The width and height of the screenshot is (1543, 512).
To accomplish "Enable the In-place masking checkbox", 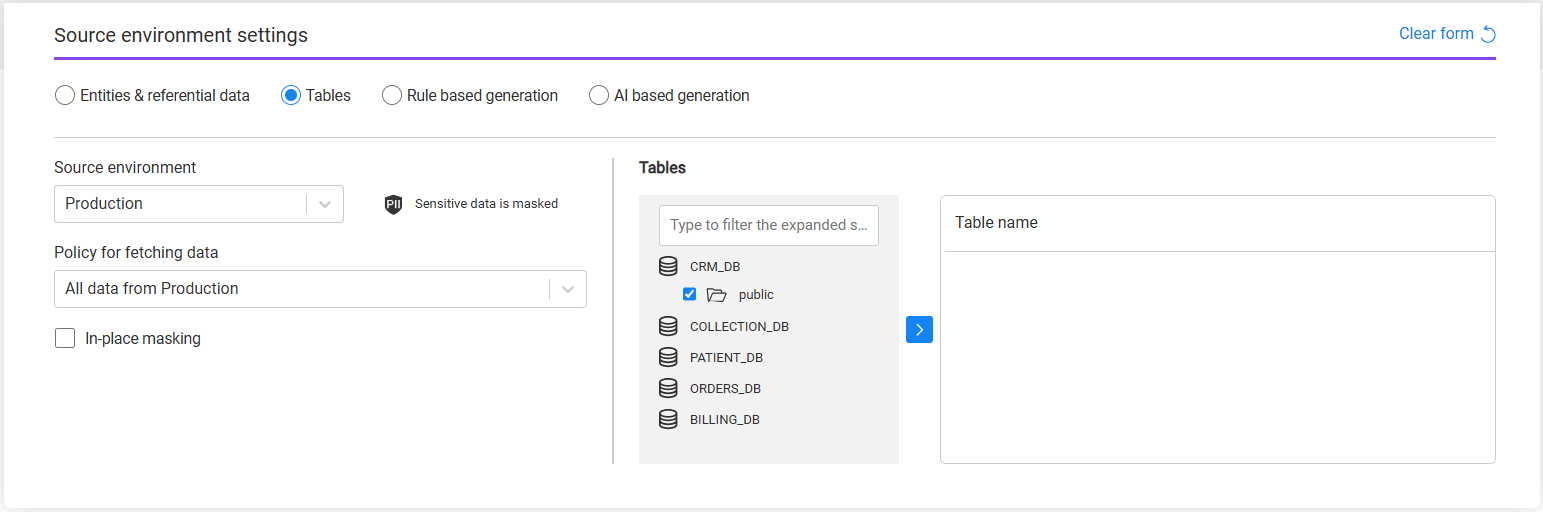I will [65, 338].
